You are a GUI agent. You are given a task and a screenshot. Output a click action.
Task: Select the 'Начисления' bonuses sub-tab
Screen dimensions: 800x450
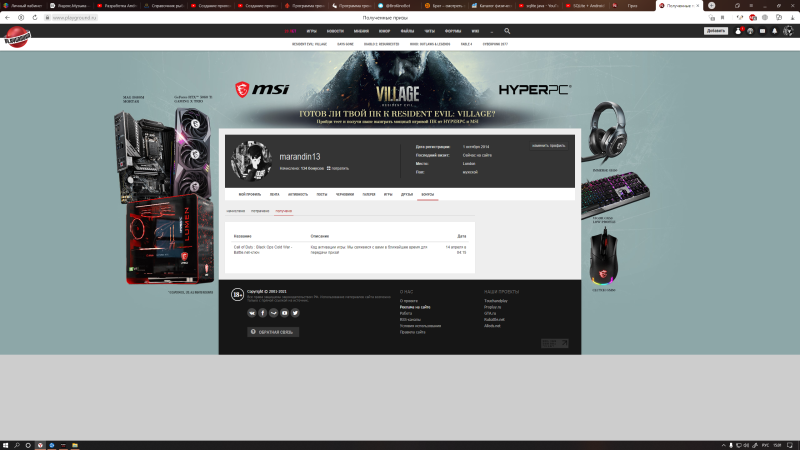236,211
